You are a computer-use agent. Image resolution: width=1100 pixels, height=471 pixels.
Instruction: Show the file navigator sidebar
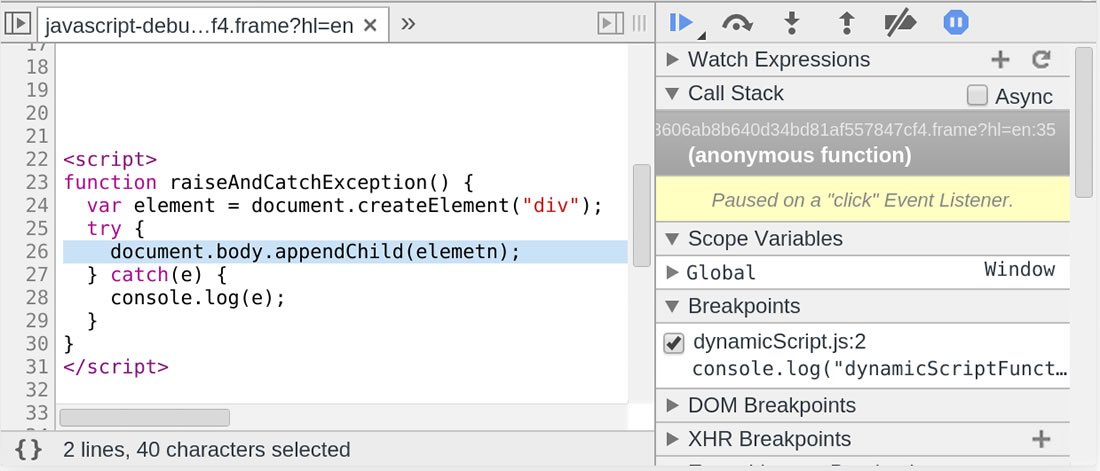point(17,24)
